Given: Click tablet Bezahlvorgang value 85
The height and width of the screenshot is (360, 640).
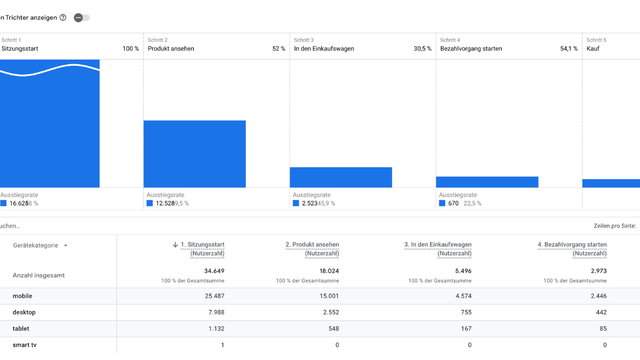Looking at the screenshot, I should click(x=603, y=329).
